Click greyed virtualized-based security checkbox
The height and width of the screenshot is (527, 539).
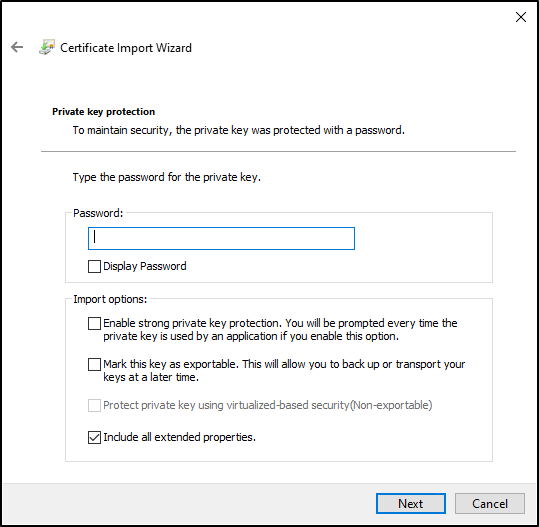[94, 405]
